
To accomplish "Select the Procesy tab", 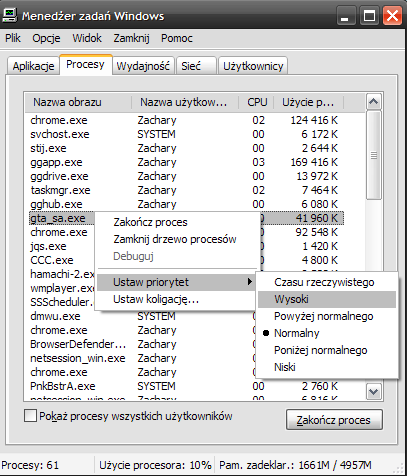I will 85,64.
